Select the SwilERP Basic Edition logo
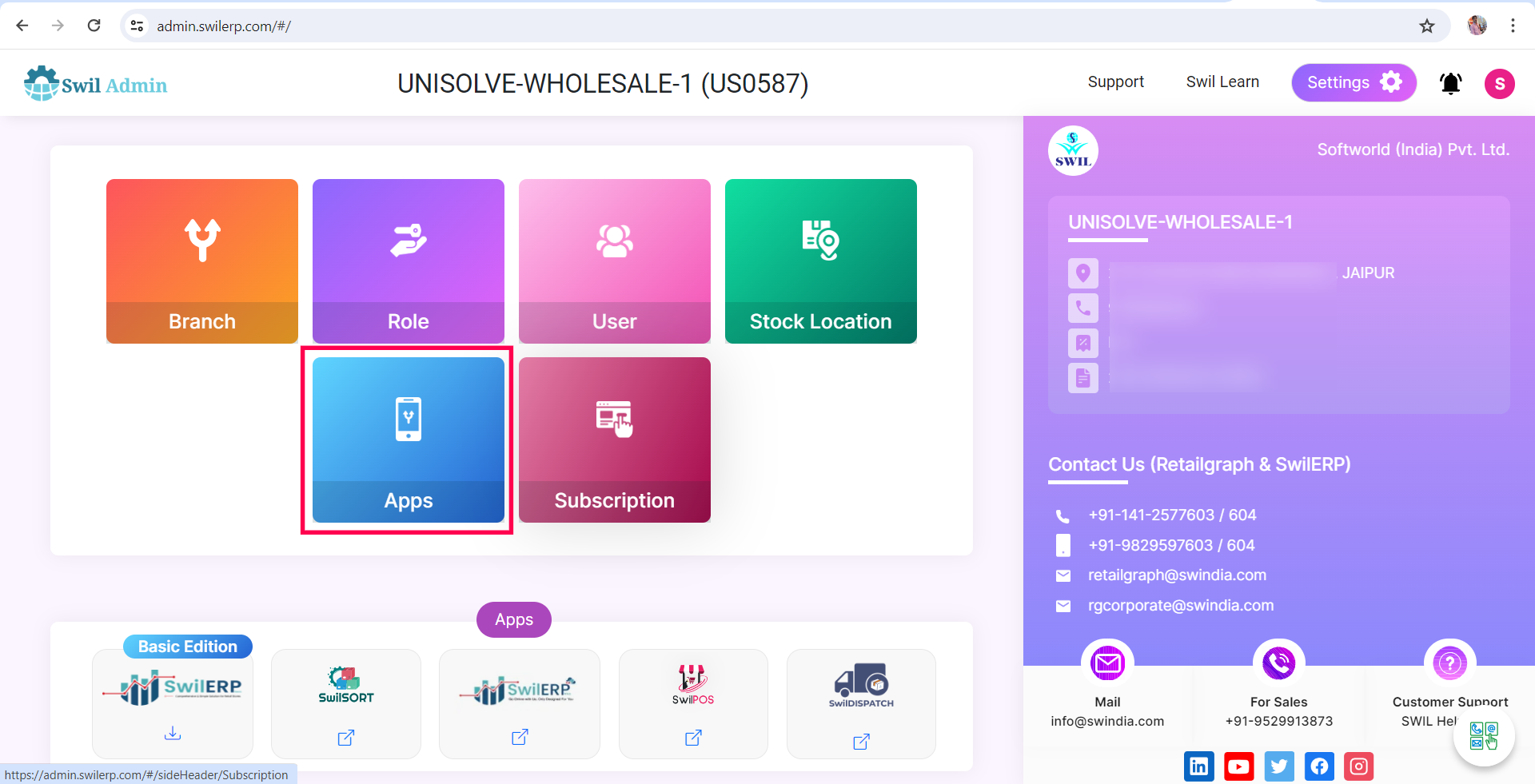Image resolution: width=1535 pixels, height=784 pixels. click(x=173, y=687)
